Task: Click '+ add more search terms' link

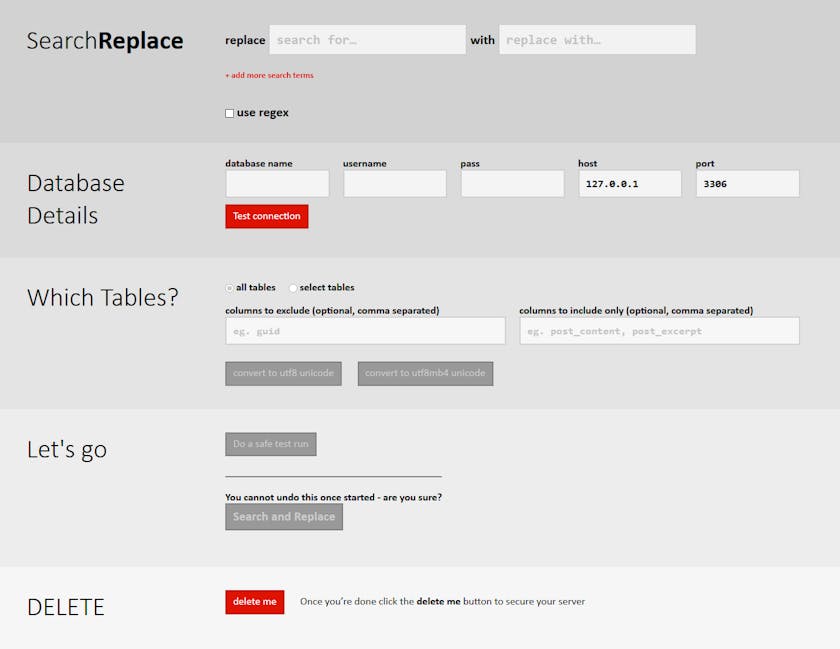Action: tap(269, 75)
